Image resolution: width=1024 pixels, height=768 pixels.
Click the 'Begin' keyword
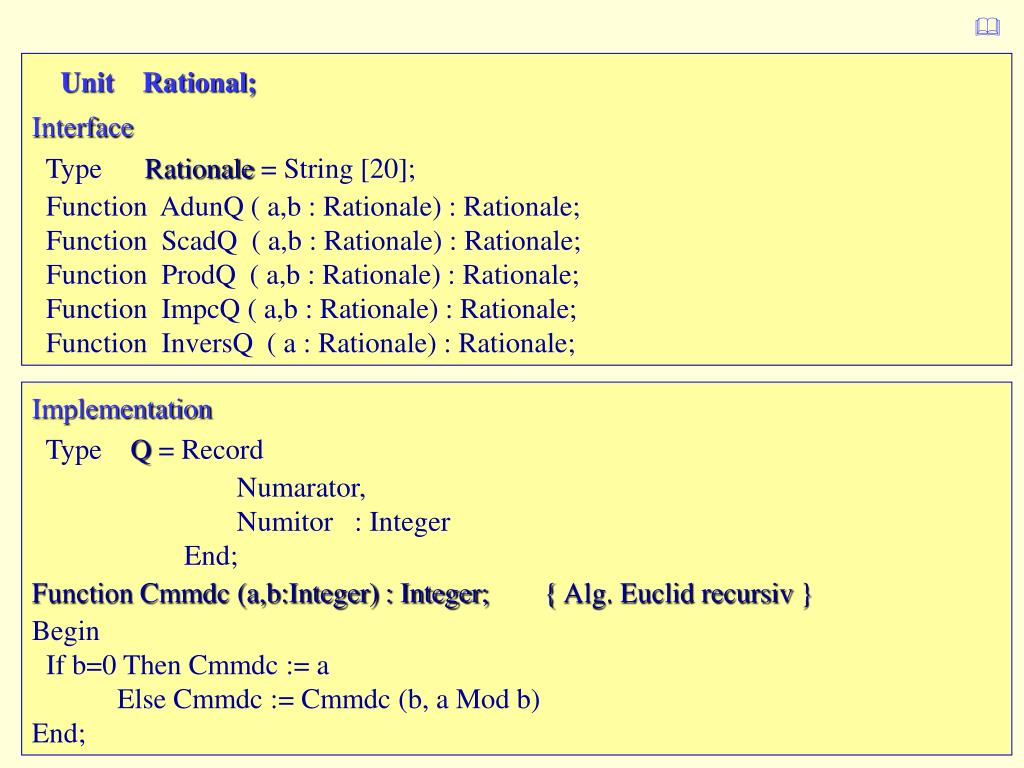[66, 632]
